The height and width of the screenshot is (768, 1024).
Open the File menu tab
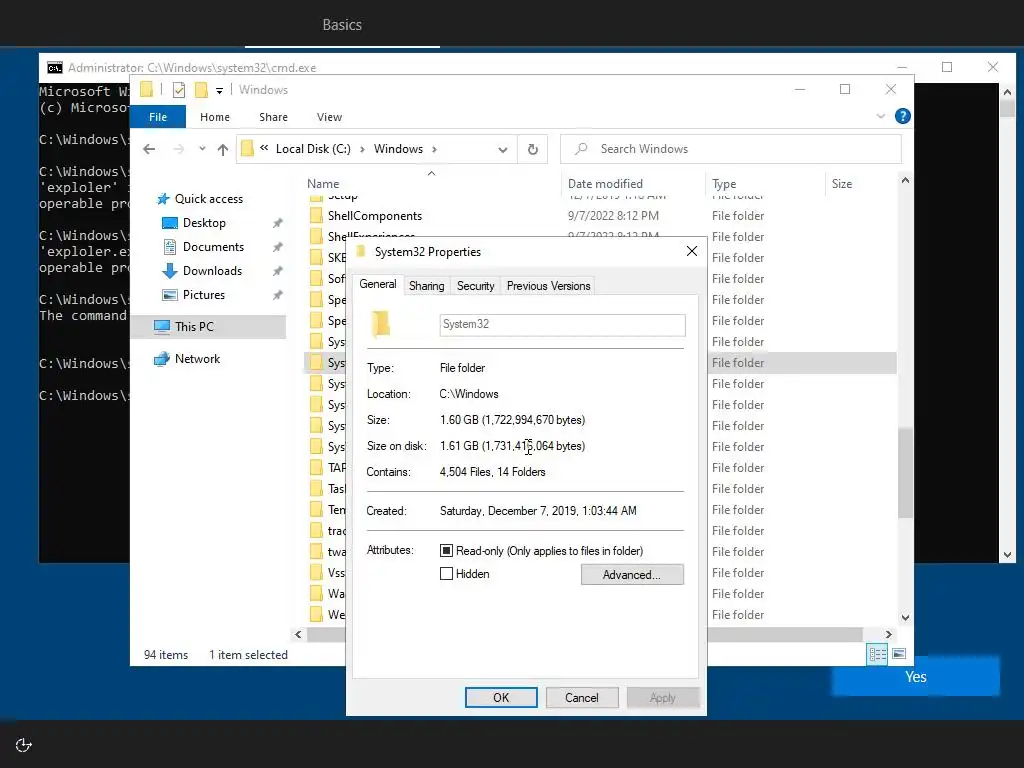[158, 117]
